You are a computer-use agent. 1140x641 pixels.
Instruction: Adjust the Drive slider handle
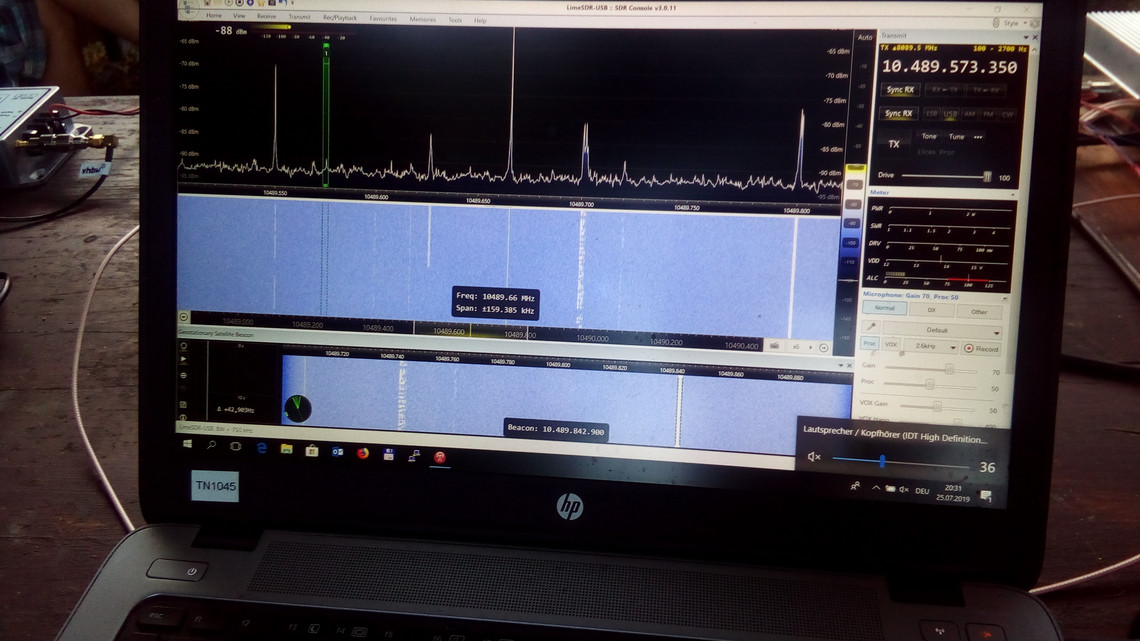pos(987,177)
